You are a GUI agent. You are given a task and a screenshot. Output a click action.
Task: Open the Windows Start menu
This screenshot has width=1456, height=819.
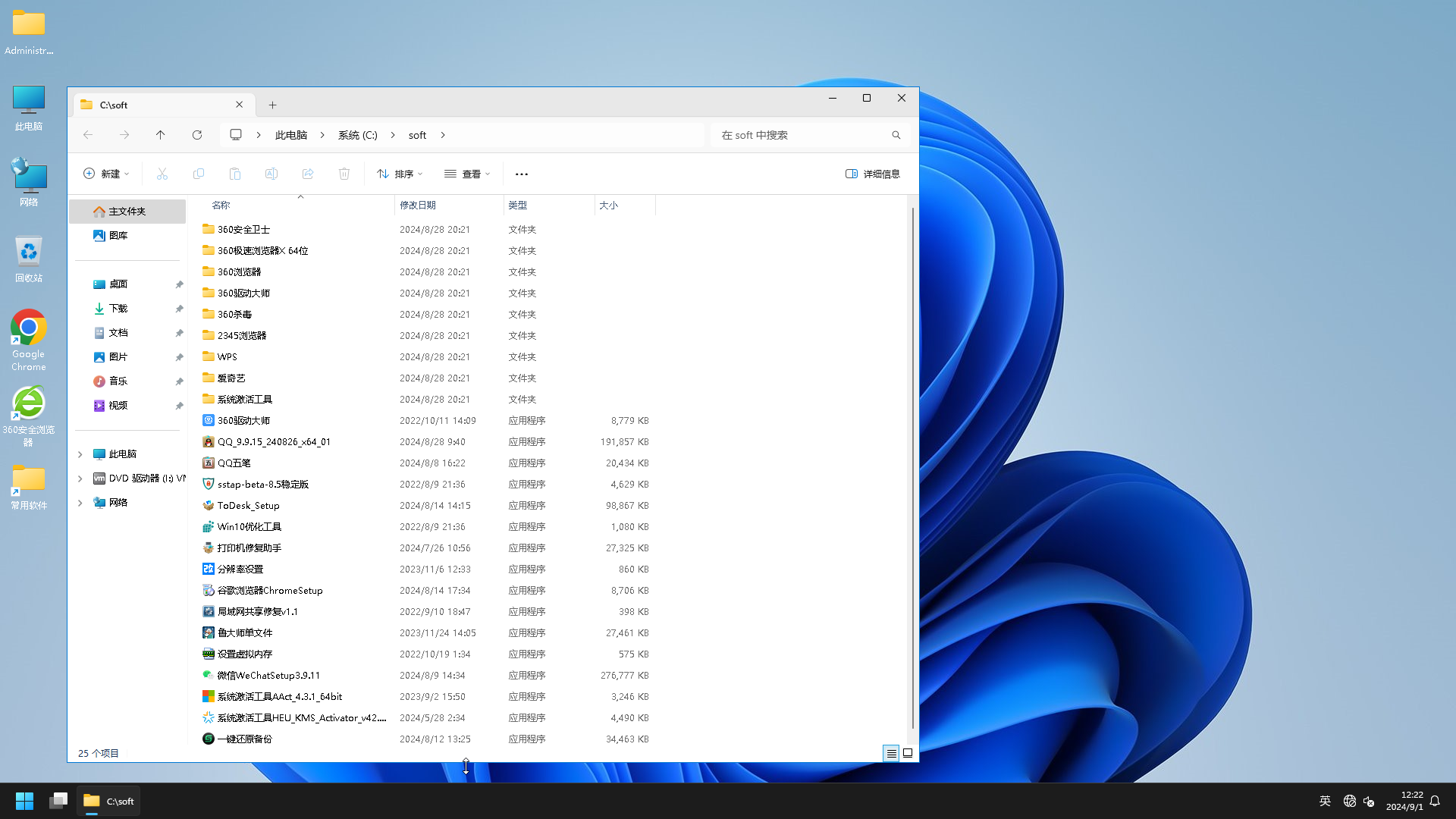click(25, 801)
